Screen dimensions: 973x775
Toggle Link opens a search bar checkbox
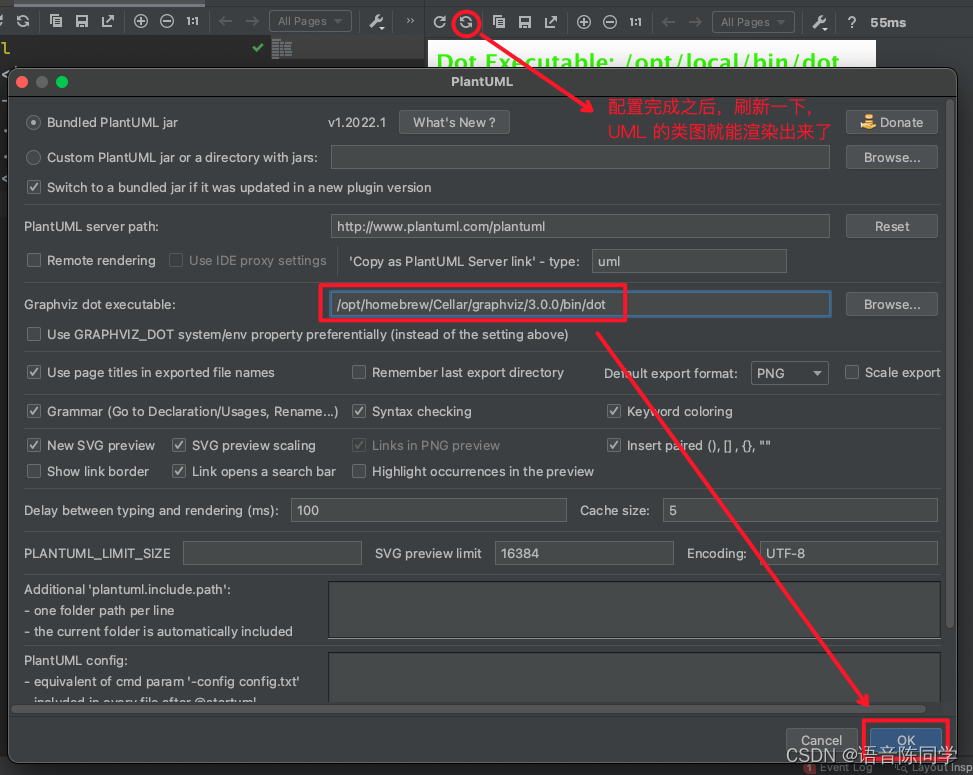tap(179, 472)
